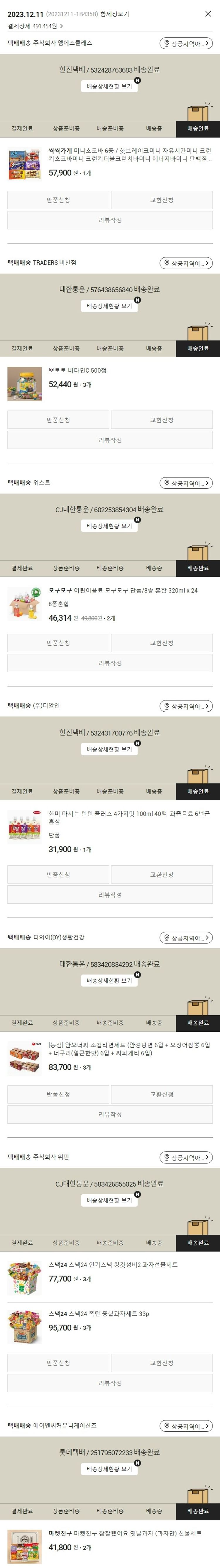Screen dimensions: 220x1568
Task: Request 교환신청 for 뽀로로 비타민C order
Action: pyautogui.click(x=162, y=420)
